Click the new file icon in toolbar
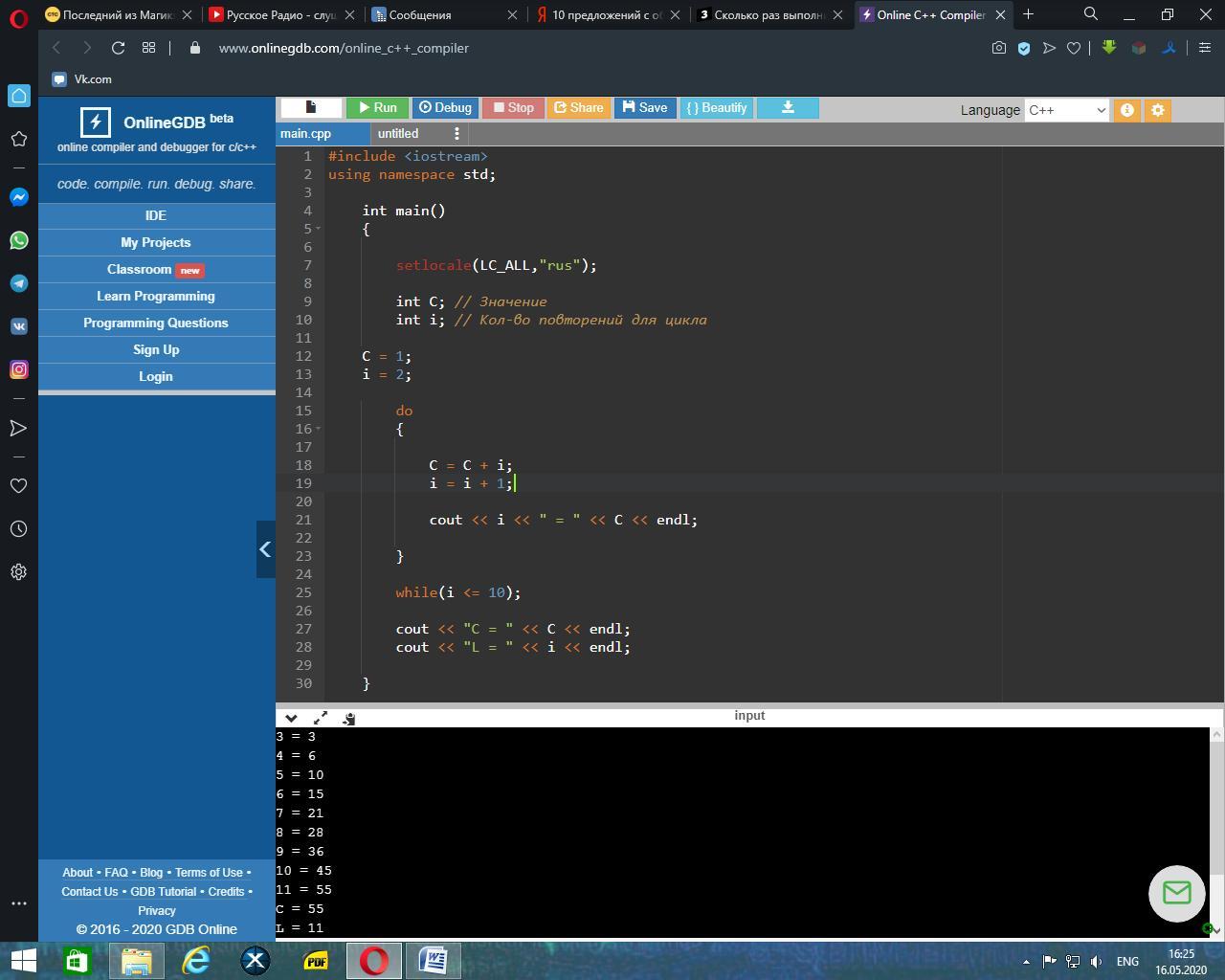The width and height of the screenshot is (1225, 980). [311, 108]
